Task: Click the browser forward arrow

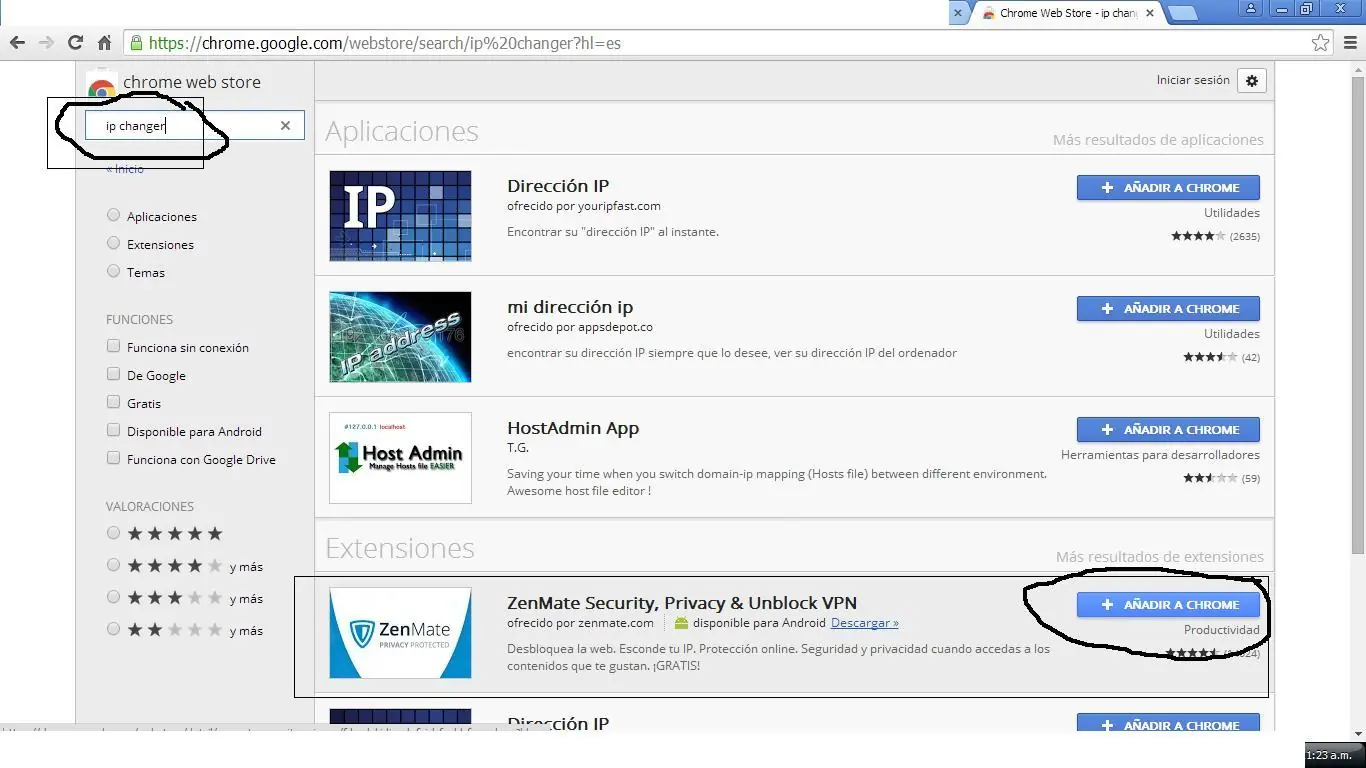Action: coord(46,43)
